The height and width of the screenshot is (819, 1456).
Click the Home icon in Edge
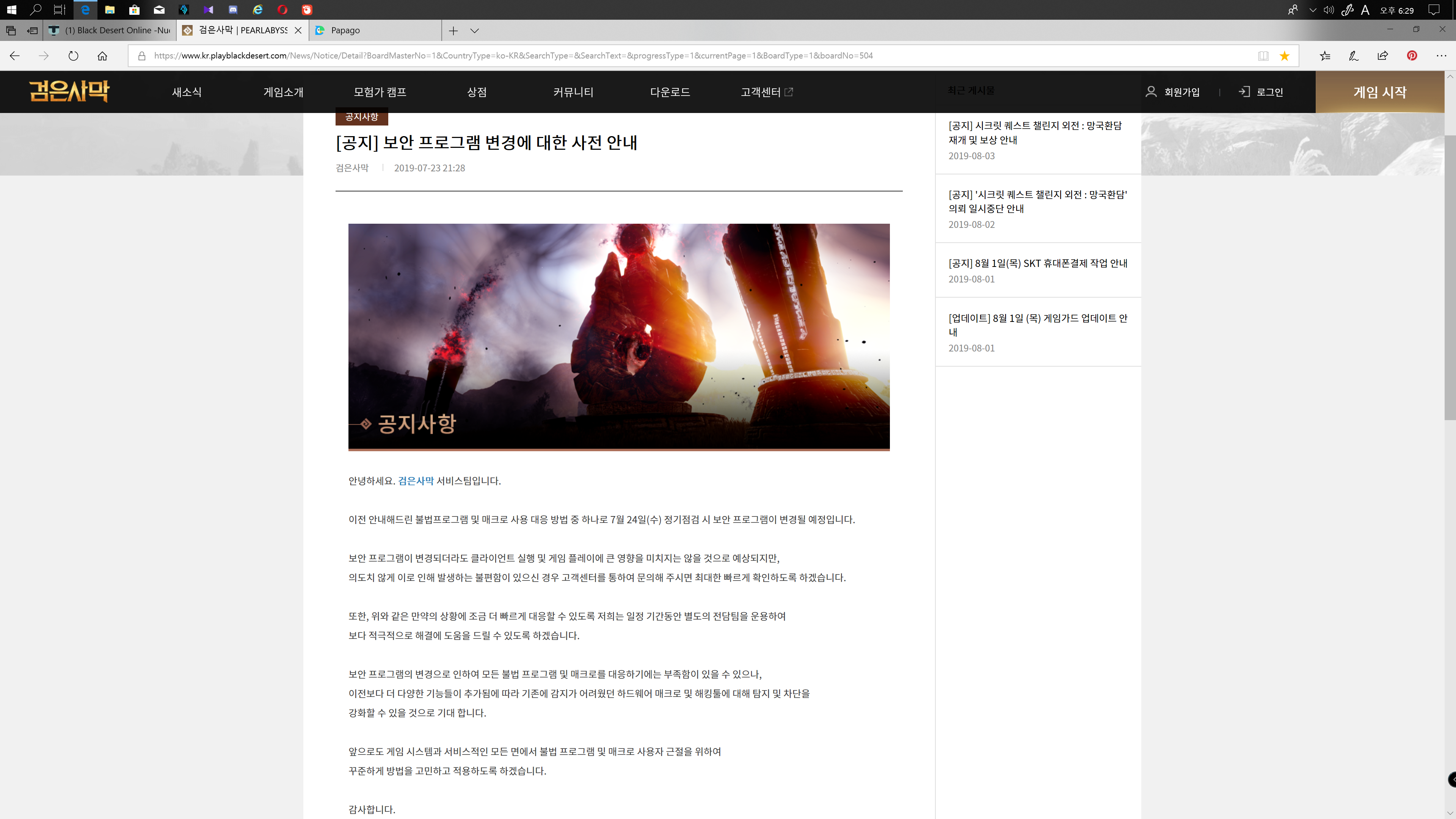tap(102, 55)
